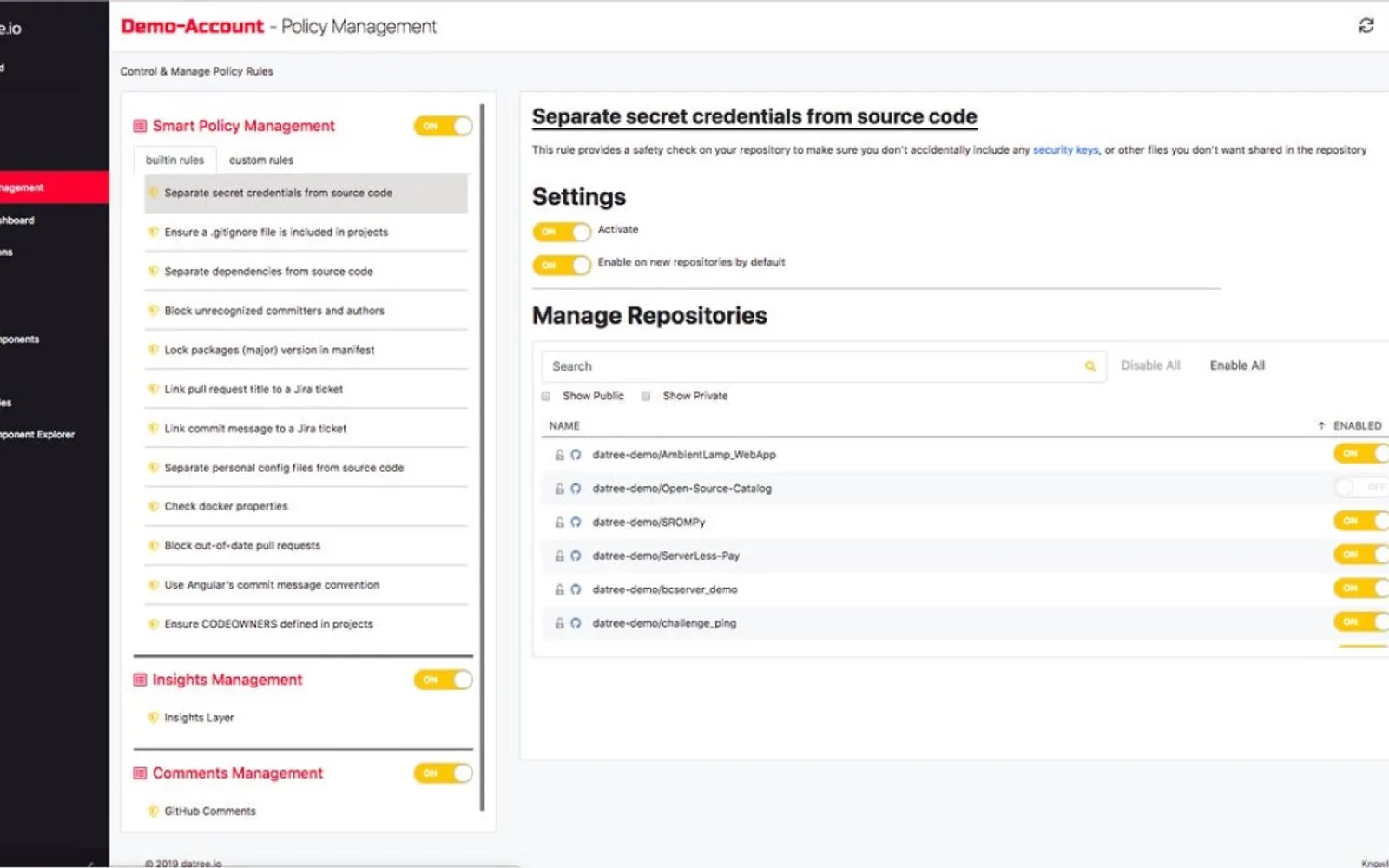Viewport: 1389px width, 868px height.
Task: Click the shield icon next to Check docker properties
Action: [154, 506]
